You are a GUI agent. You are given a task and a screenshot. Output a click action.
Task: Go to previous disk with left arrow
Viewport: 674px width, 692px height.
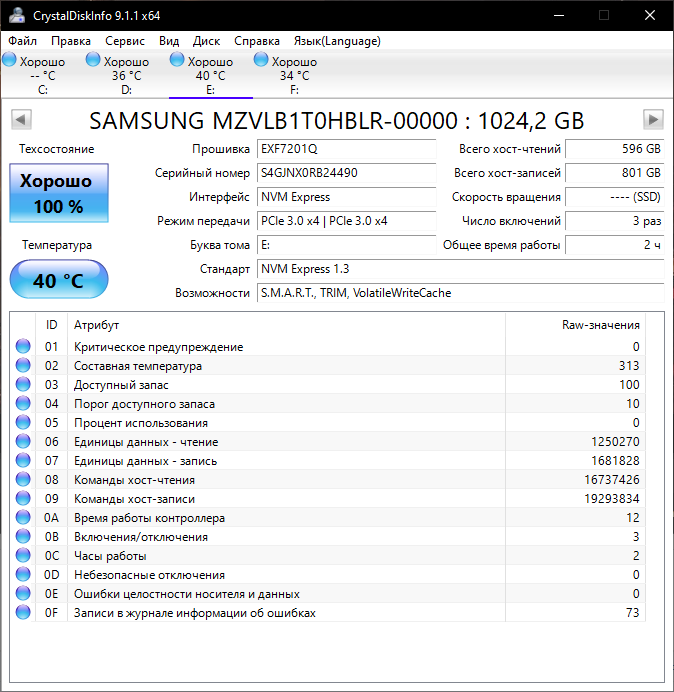(21, 120)
